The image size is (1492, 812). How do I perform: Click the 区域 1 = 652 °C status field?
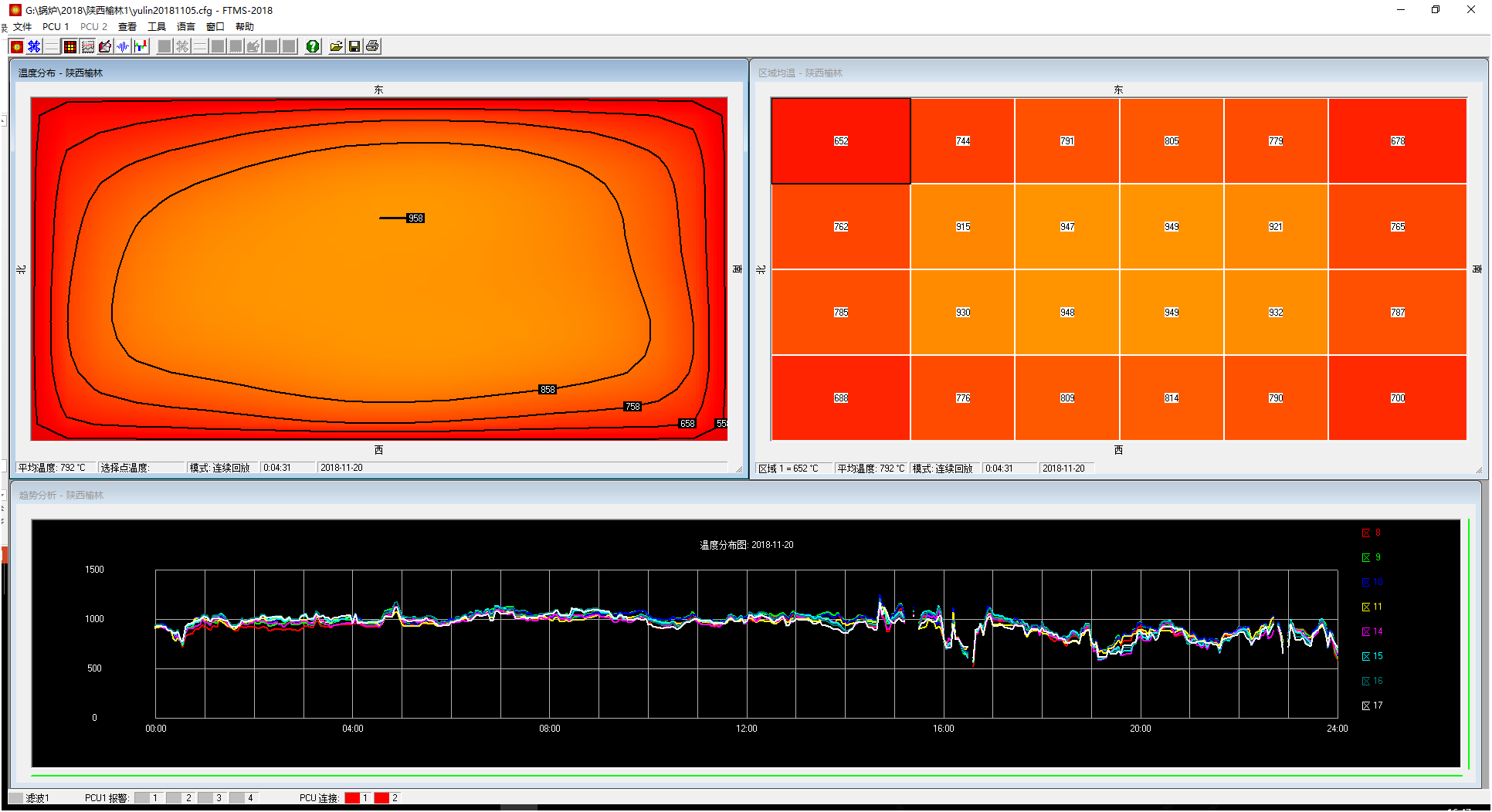794,469
